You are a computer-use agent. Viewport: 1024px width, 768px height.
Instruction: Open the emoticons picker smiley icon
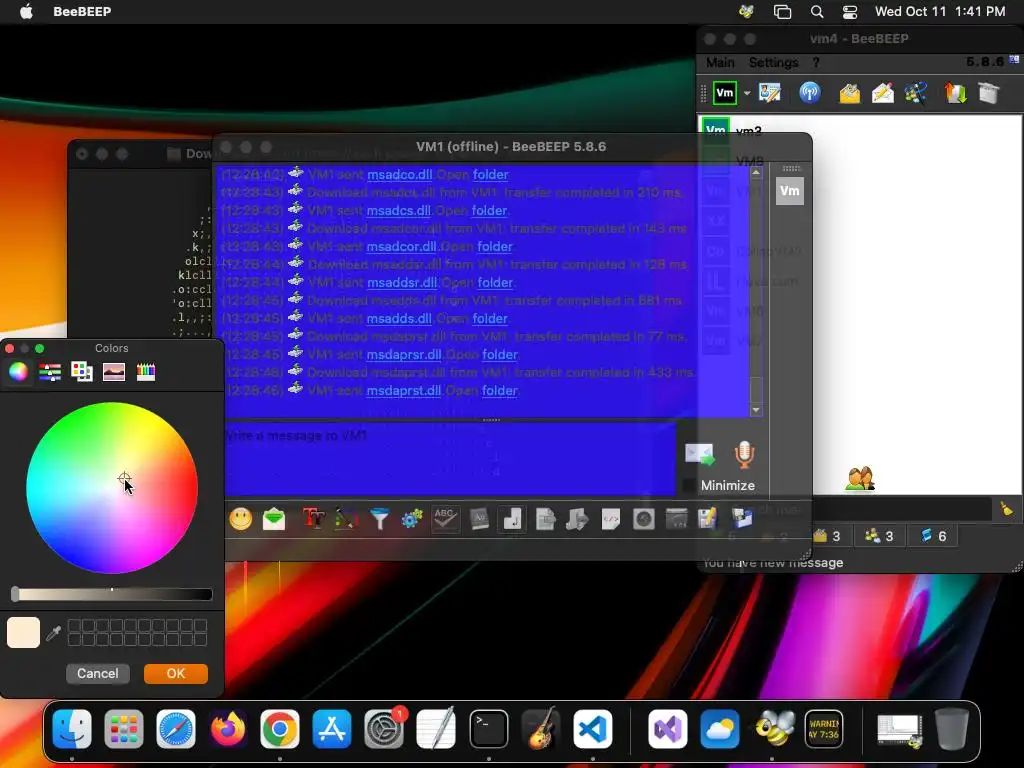(241, 519)
